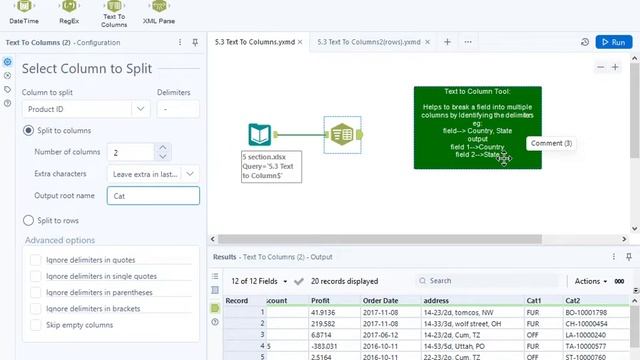Zoom in on the canvas
The width and height of the screenshot is (640, 360).
[615, 67]
